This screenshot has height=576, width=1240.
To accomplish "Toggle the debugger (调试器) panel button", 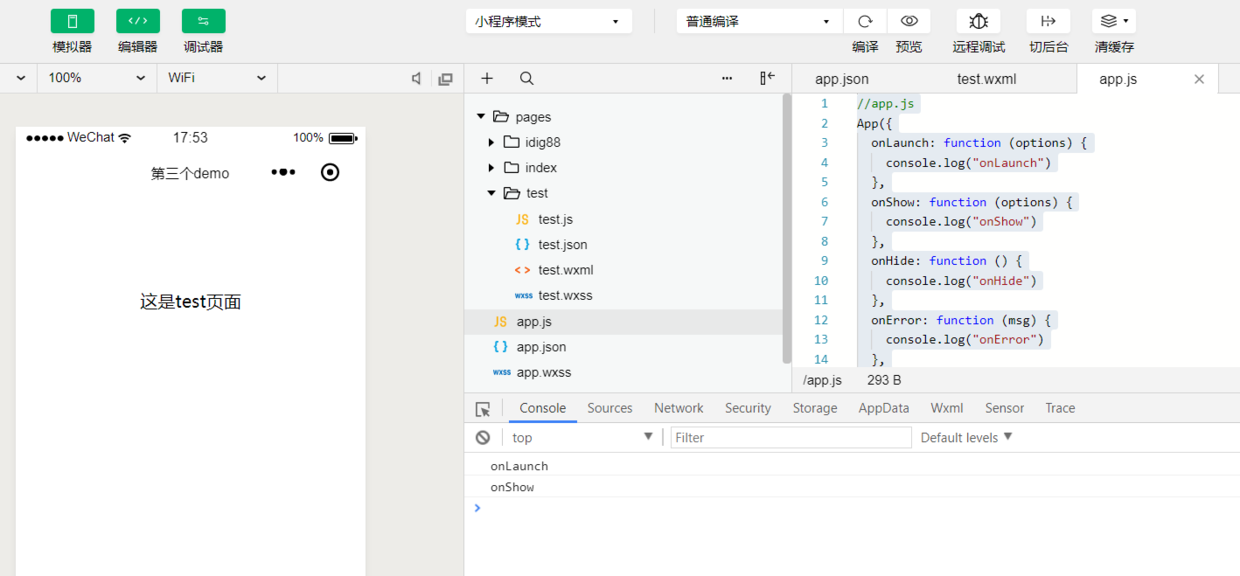I will point(203,21).
